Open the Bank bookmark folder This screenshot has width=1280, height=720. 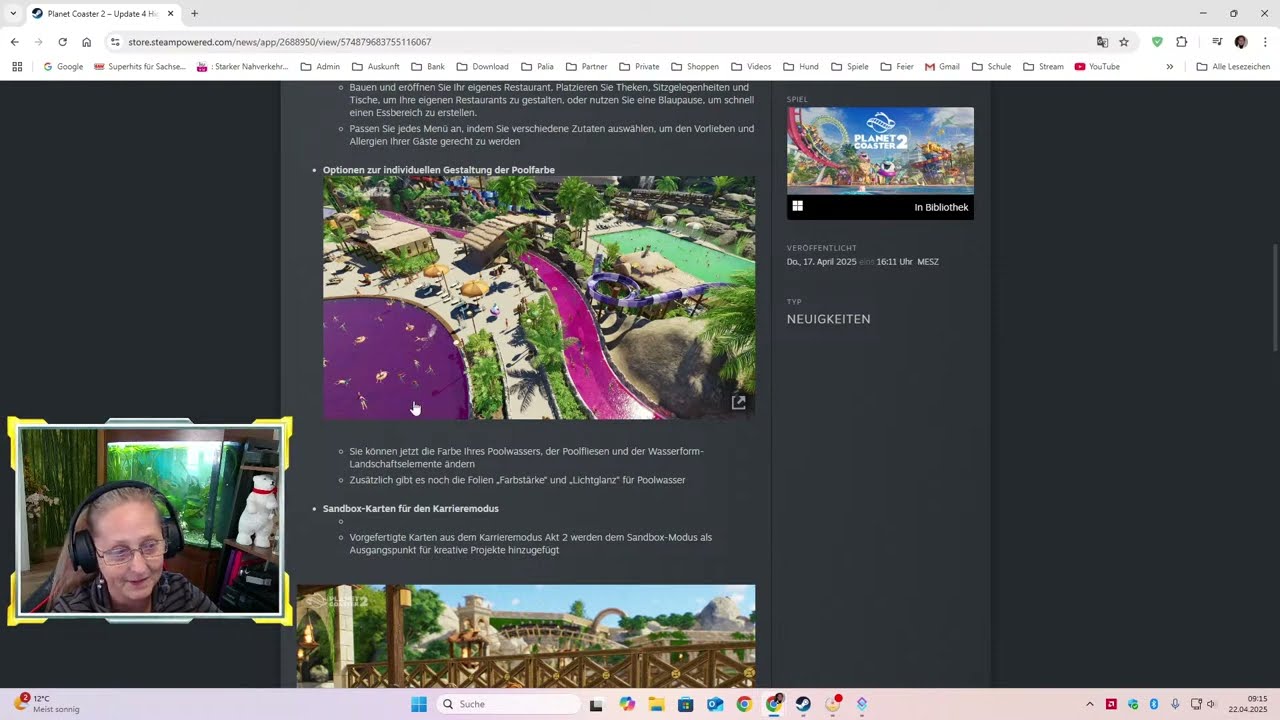point(427,67)
